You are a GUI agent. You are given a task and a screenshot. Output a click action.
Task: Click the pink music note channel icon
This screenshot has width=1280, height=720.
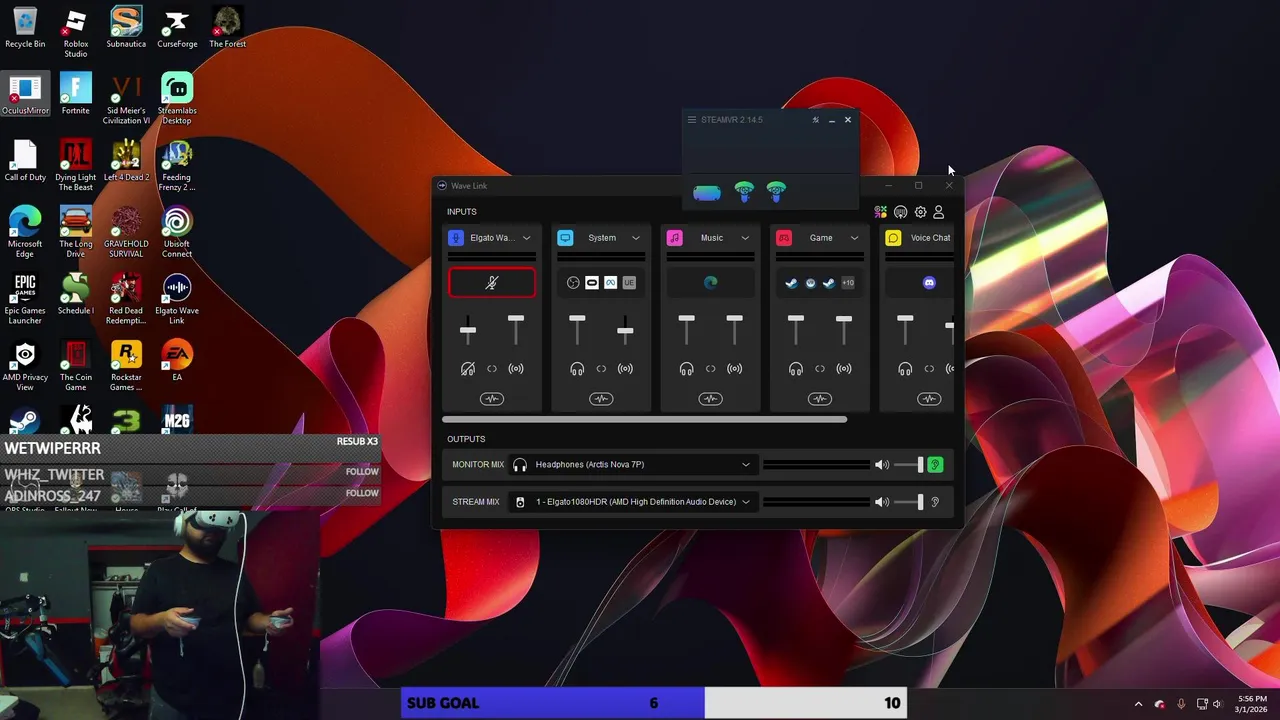pos(675,238)
